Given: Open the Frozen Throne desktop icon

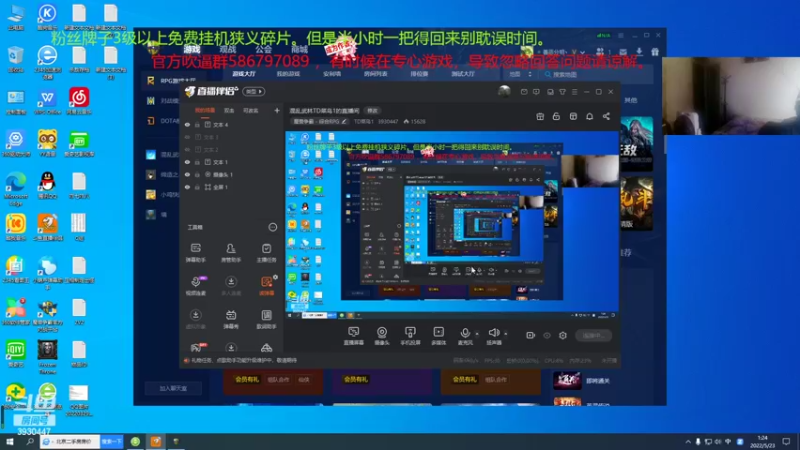Looking at the screenshot, I should click(x=47, y=357).
